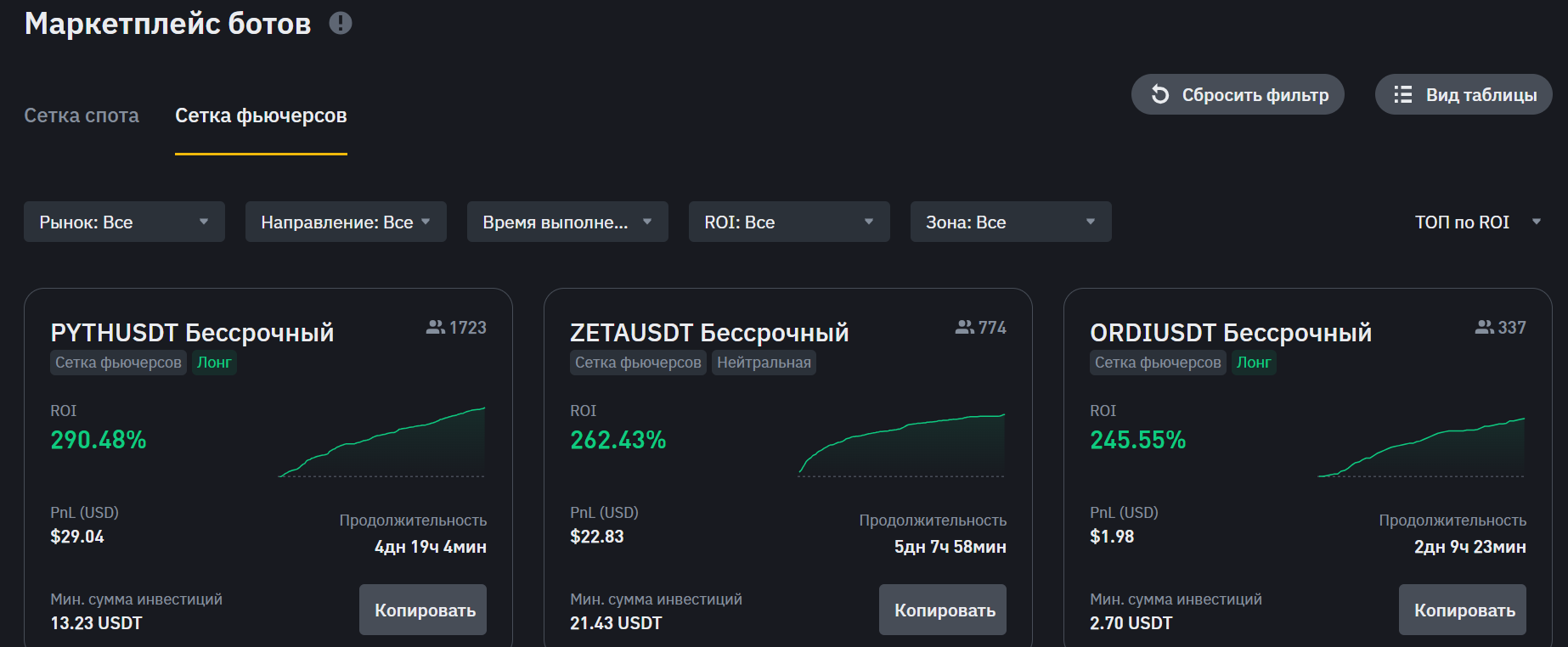Screen dimensions: 1568x647
Task: Switch to the Сетка спота tab
Action: click(x=82, y=115)
